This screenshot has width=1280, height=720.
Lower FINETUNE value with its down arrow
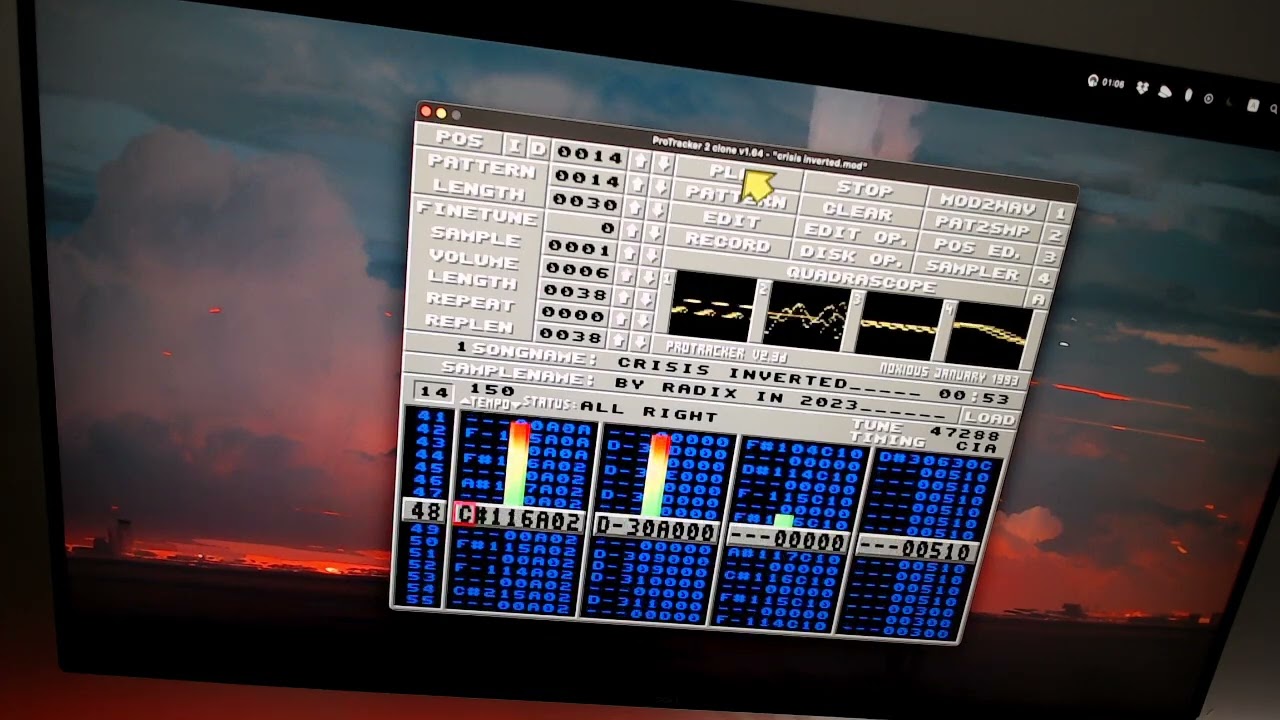click(655, 232)
